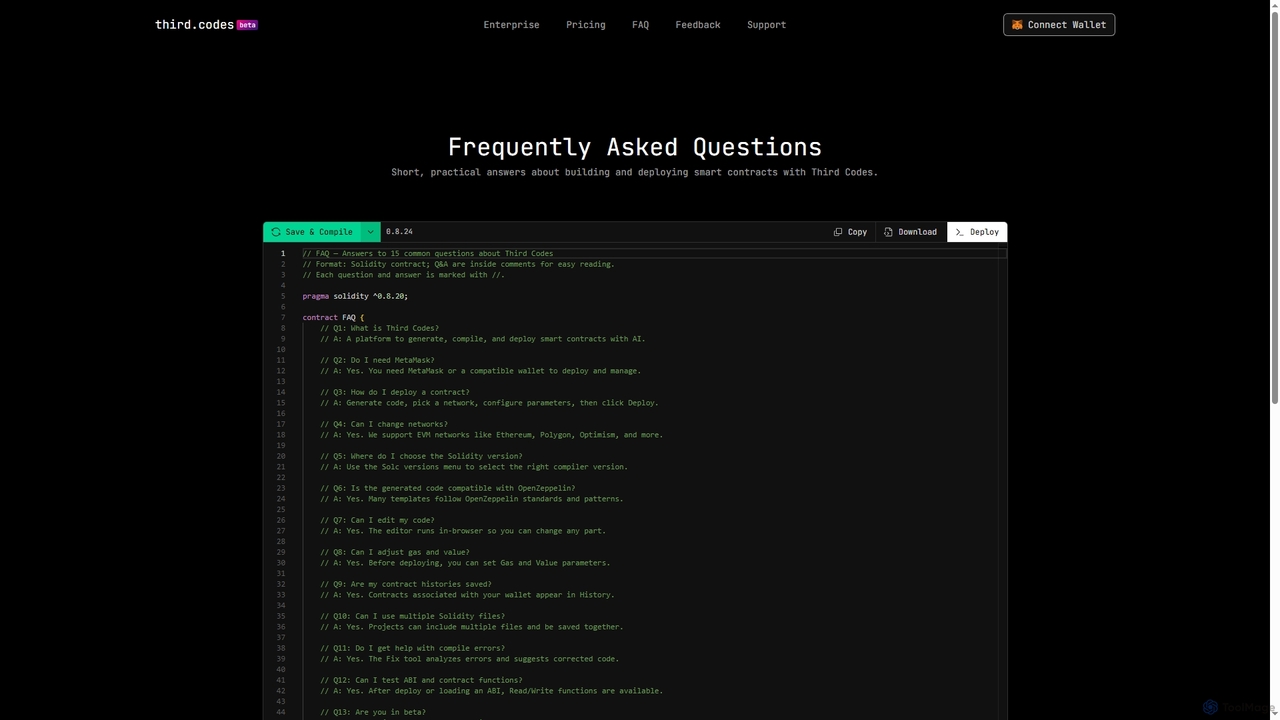The image size is (1280, 720).
Task: Click the beta badge next to logo
Action: [x=247, y=25]
